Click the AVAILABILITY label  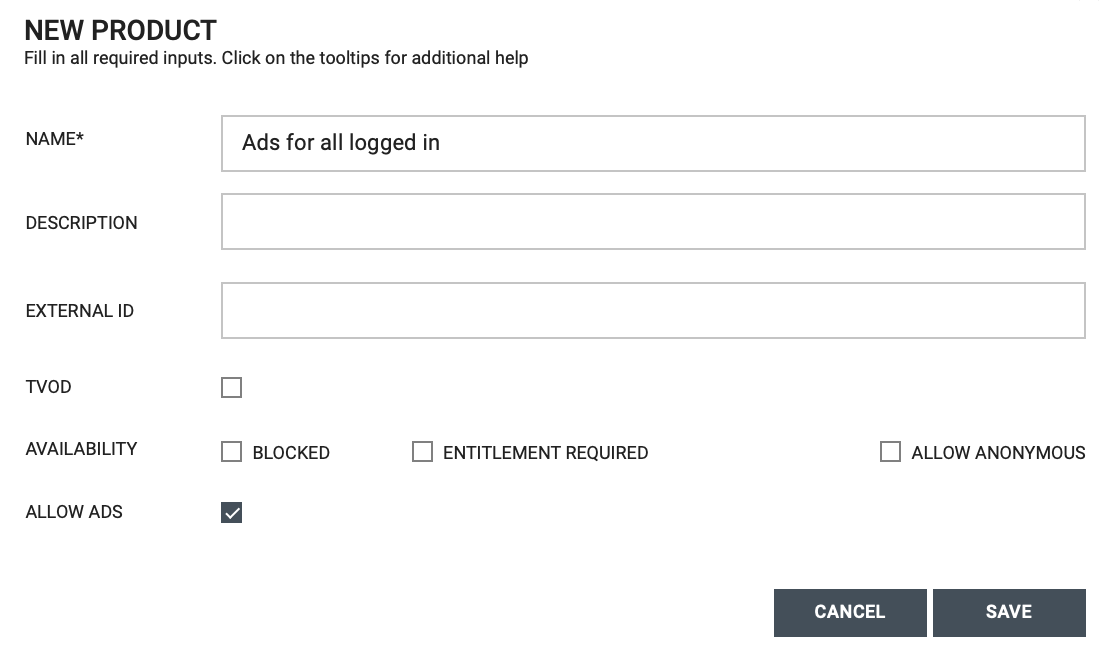tap(81, 449)
